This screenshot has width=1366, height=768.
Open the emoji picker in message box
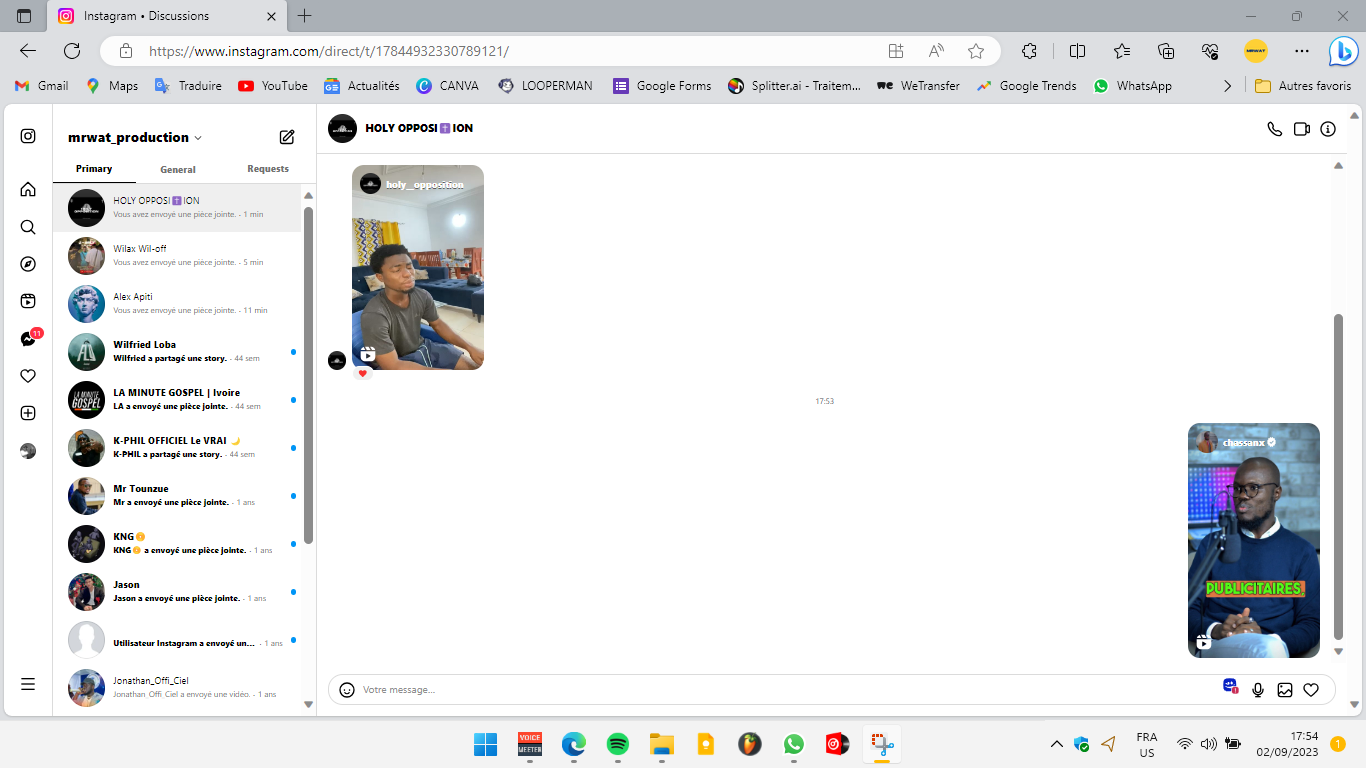[347, 690]
